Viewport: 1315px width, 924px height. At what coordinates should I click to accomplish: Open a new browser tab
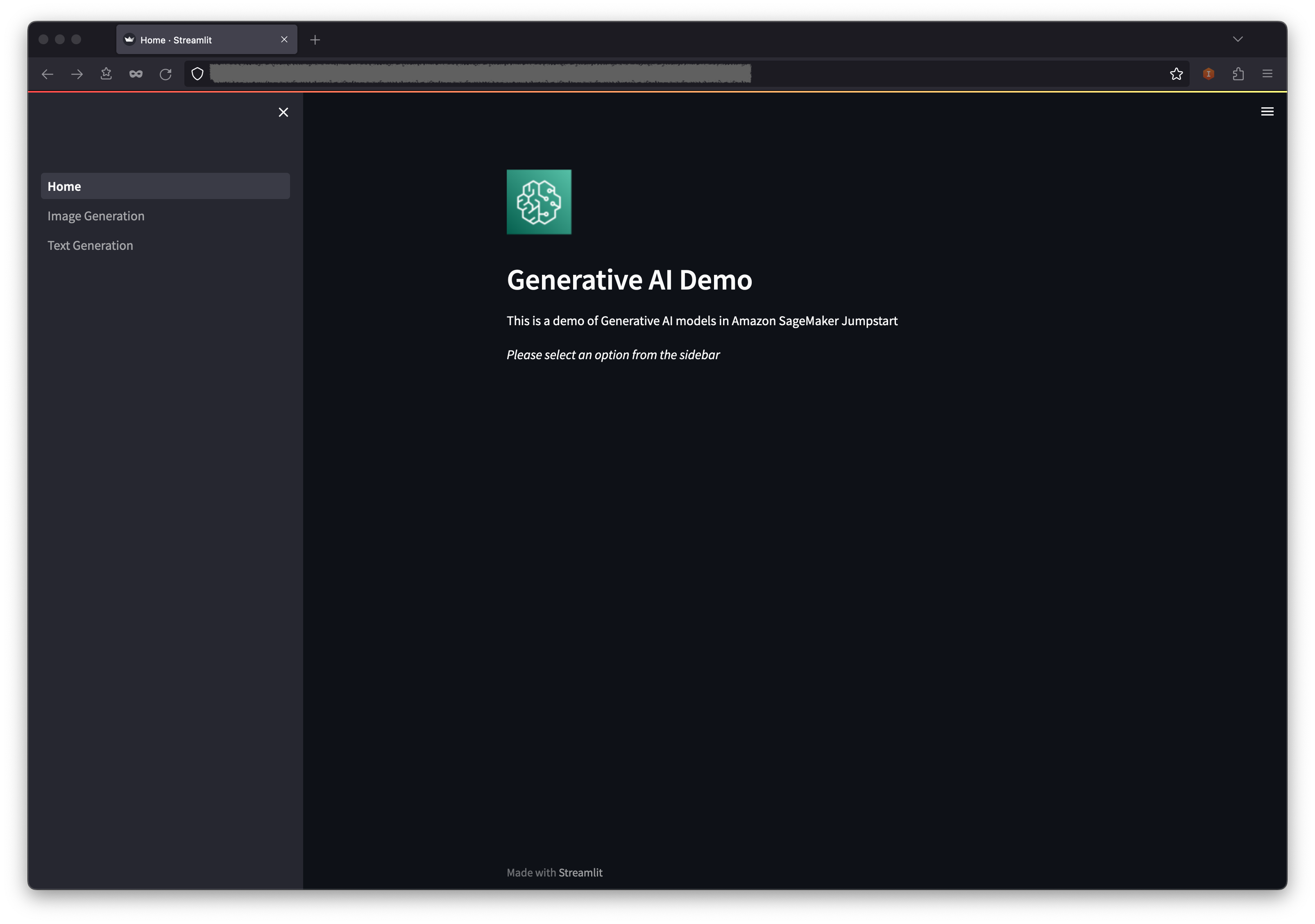315,40
